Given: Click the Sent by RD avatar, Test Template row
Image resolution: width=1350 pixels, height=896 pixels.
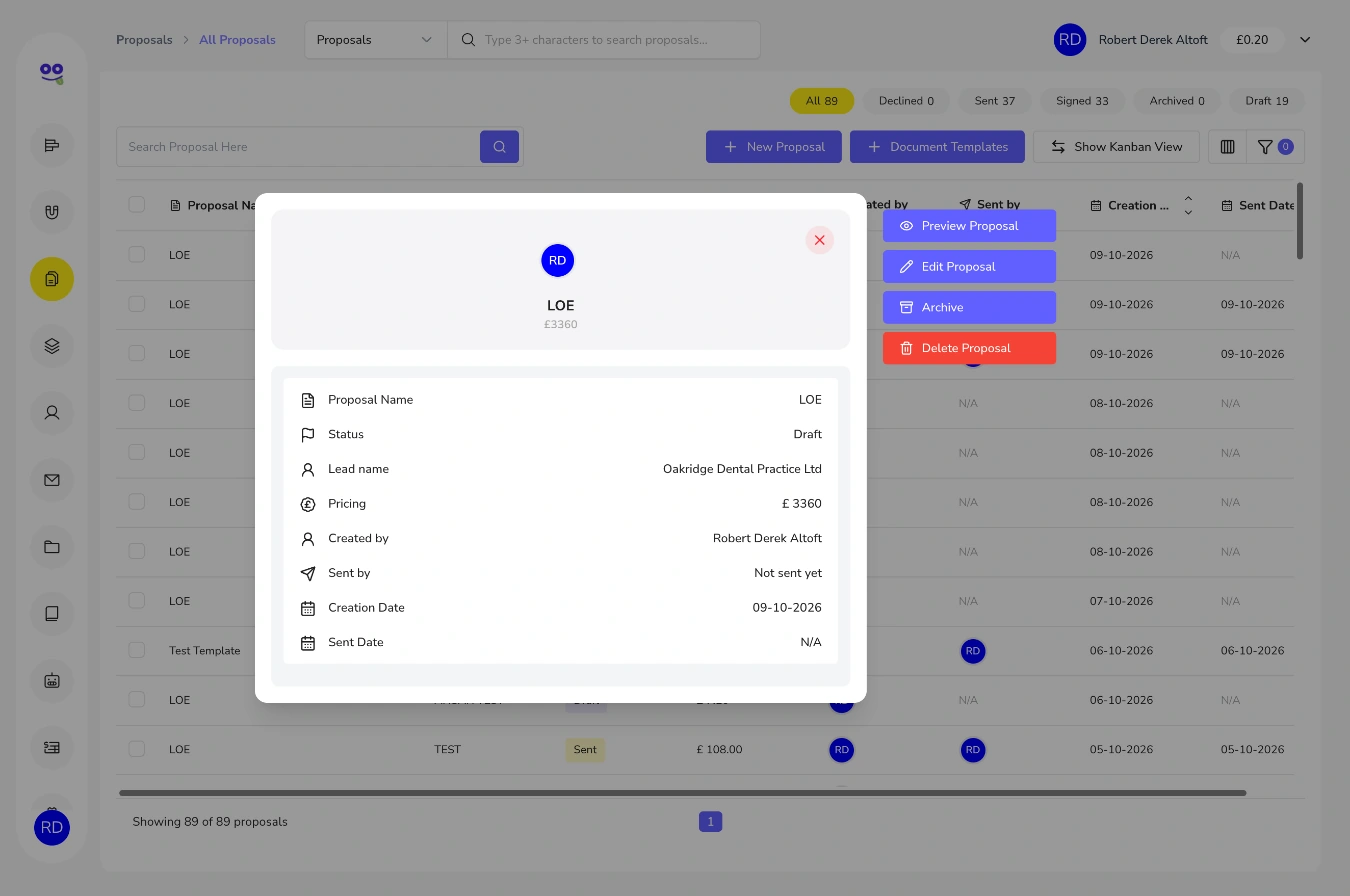Looking at the screenshot, I should [x=973, y=651].
